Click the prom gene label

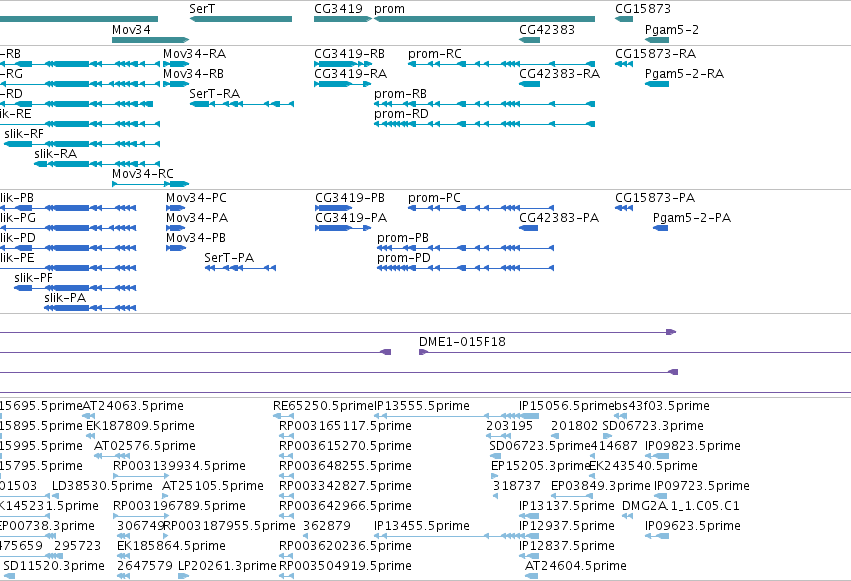point(389,9)
